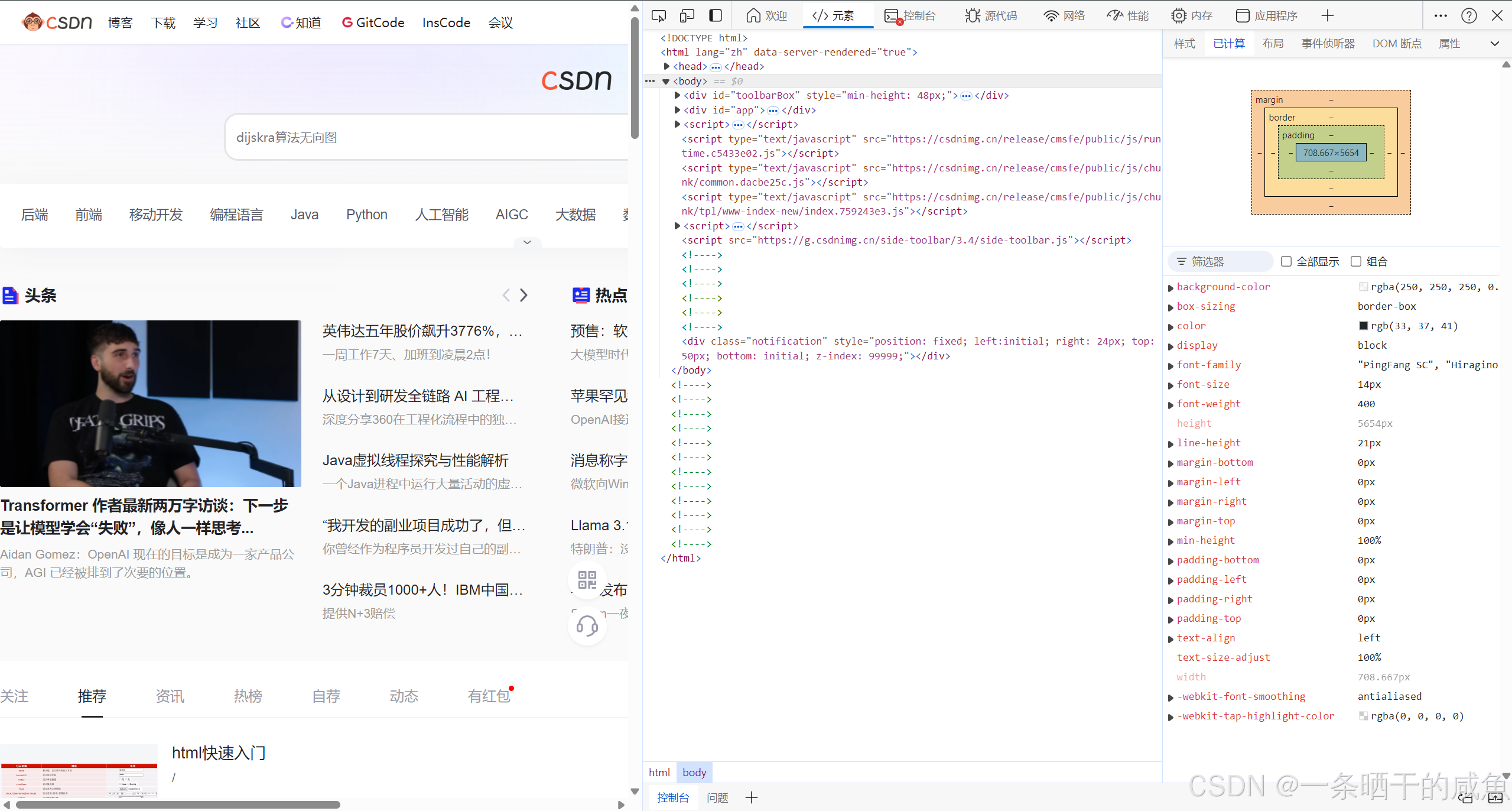
Task: Click the customer service headset icon
Action: (x=587, y=625)
